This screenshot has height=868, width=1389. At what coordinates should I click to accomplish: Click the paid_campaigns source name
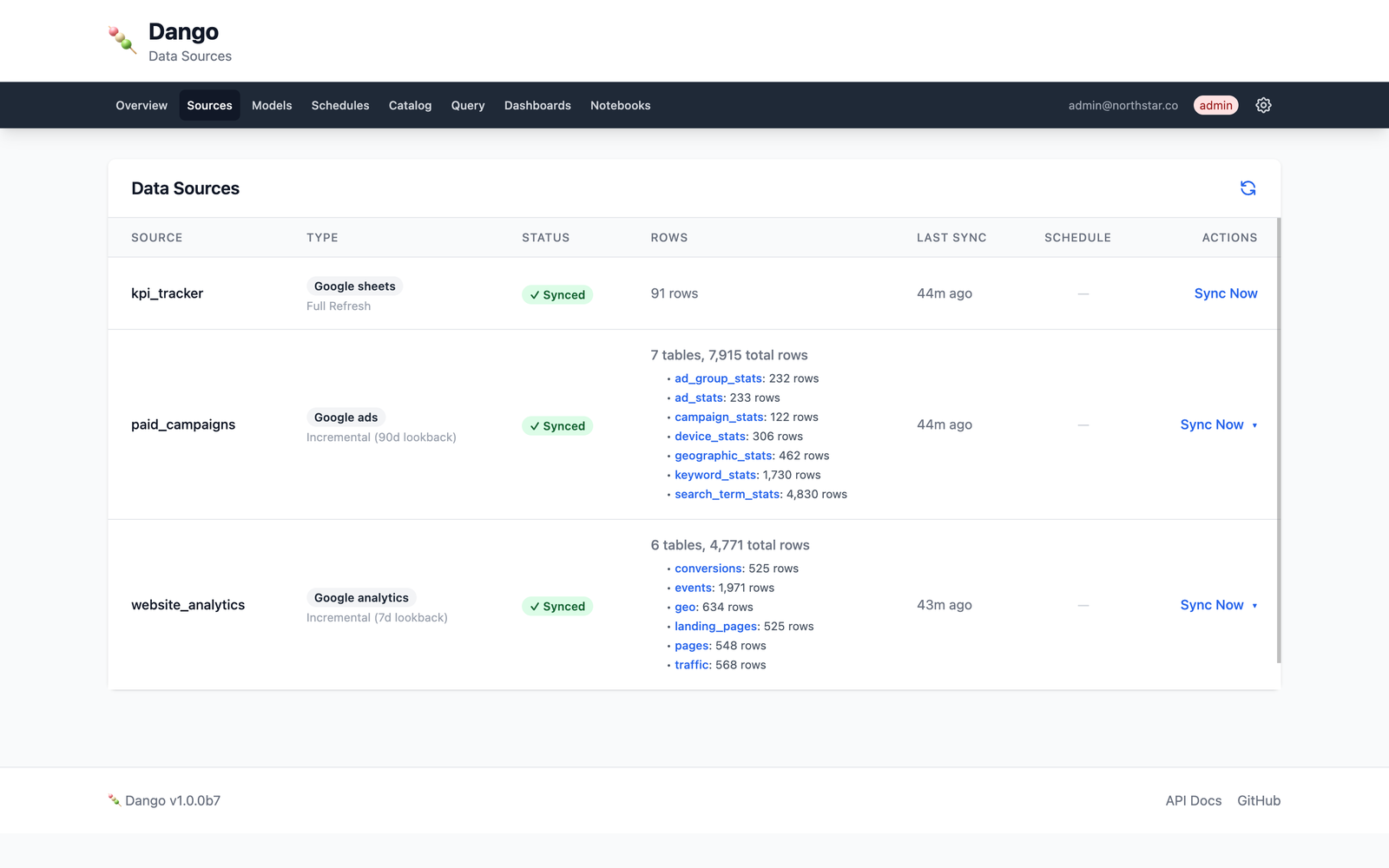183,424
